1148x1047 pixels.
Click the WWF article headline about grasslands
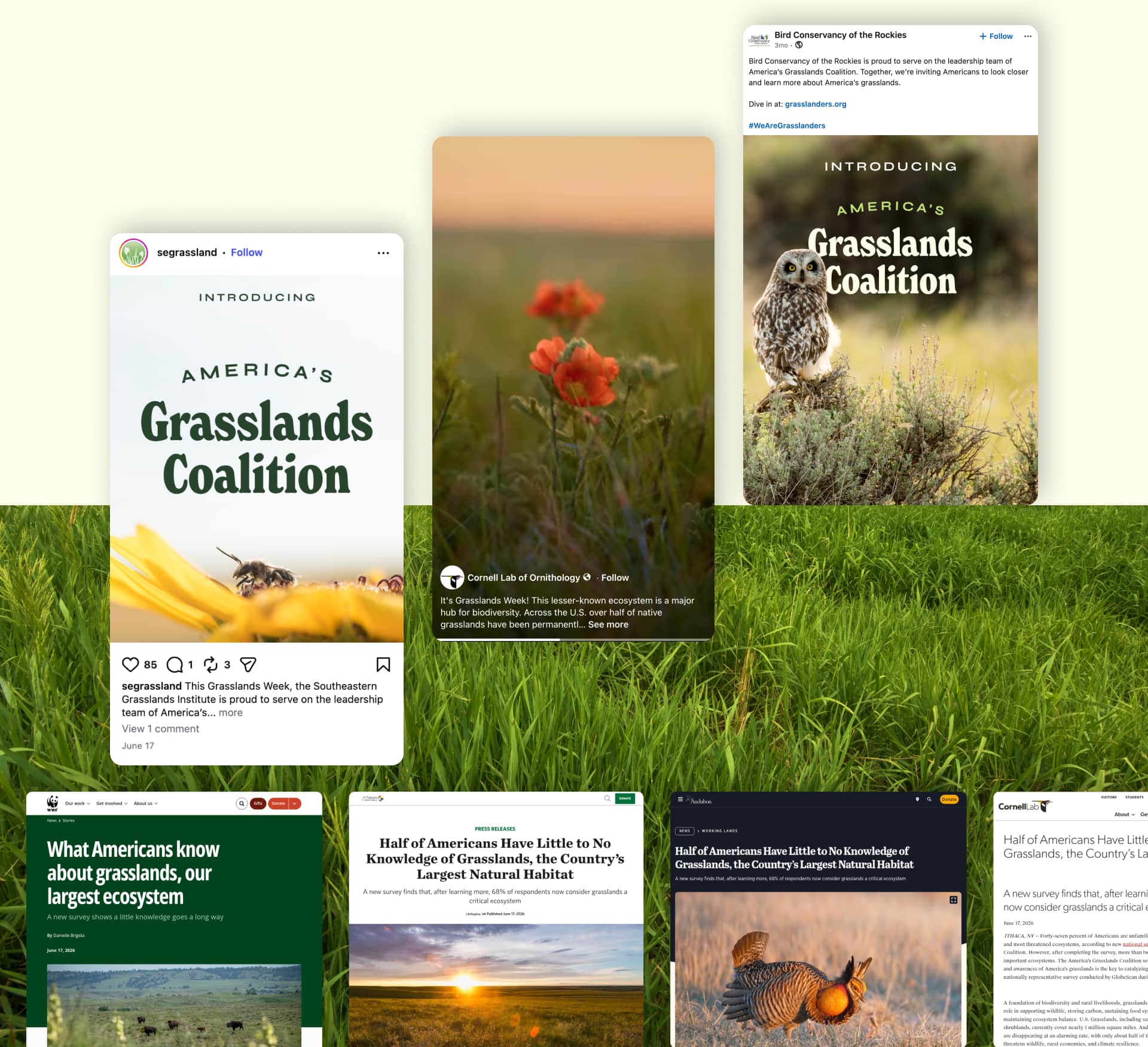click(x=133, y=873)
